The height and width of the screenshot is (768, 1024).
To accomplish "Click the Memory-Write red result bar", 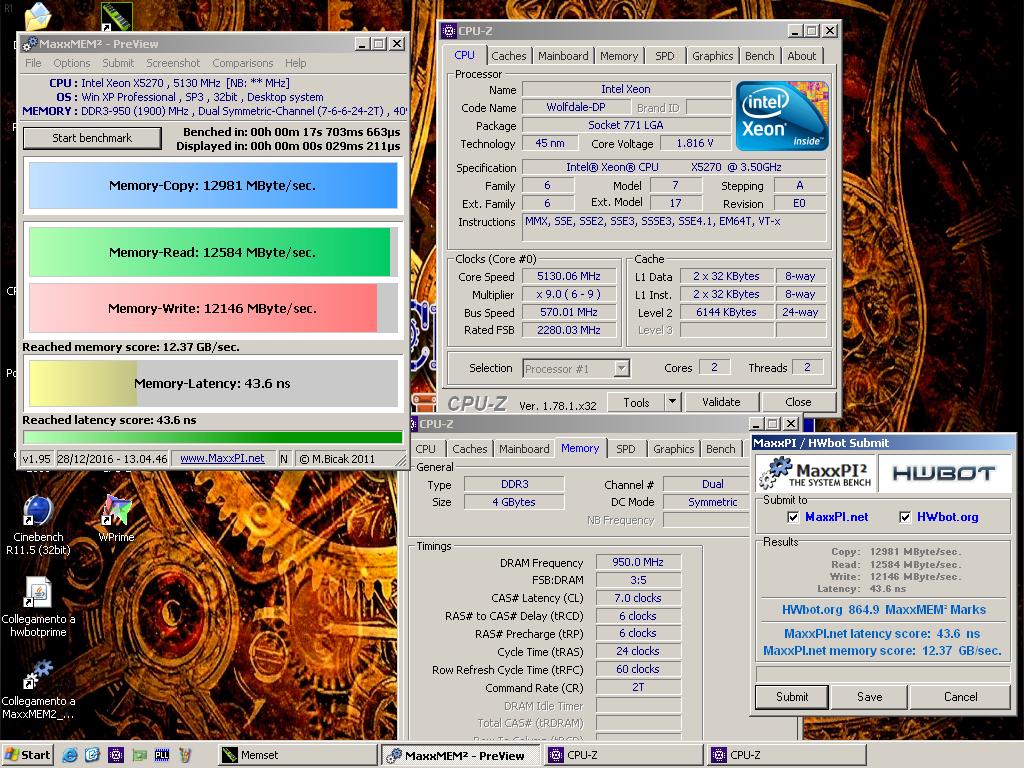I will click(203, 308).
